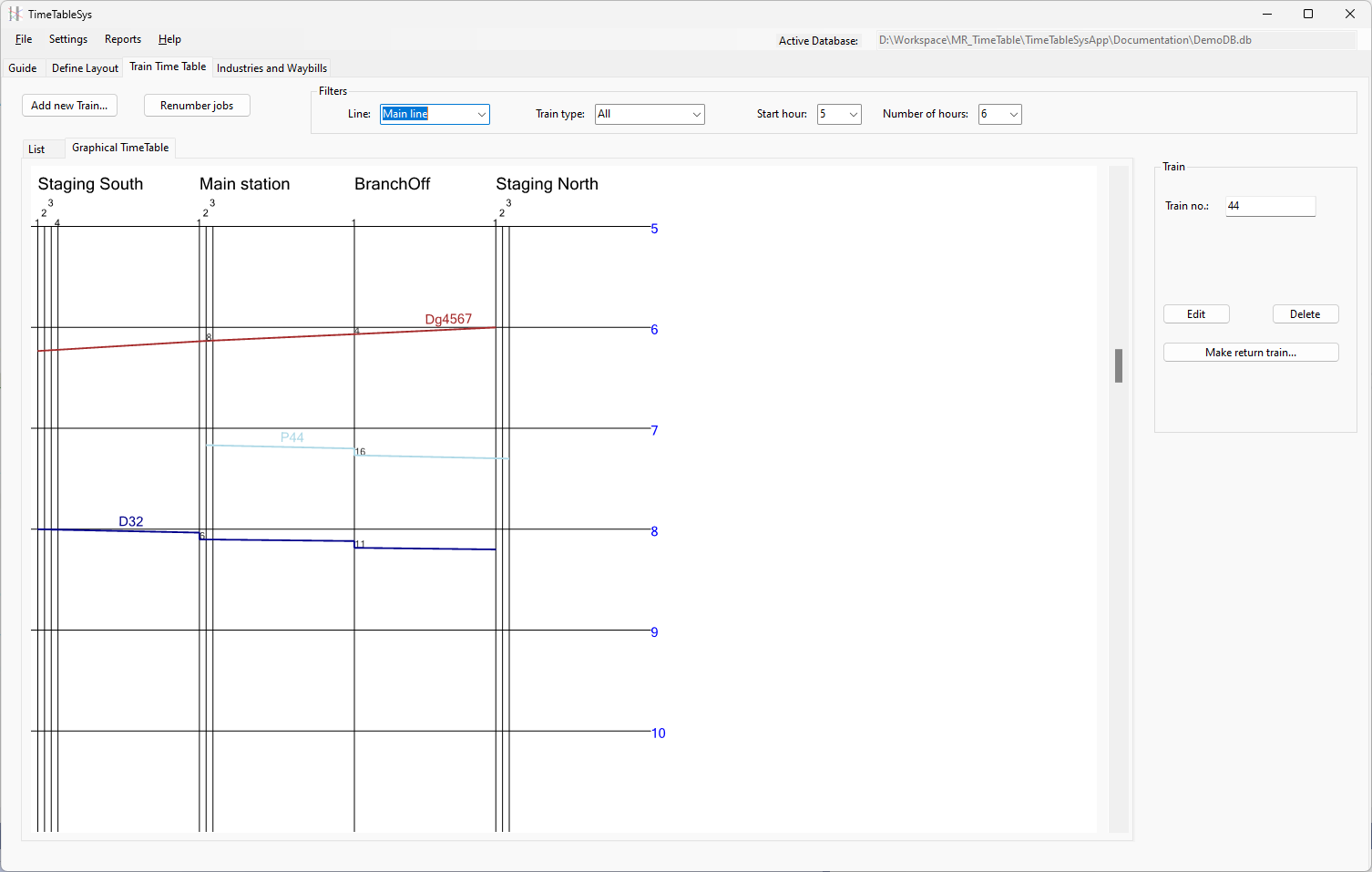Image resolution: width=1372 pixels, height=872 pixels.
Task: Click the Train no. input field
Action: coord(1270,206)
